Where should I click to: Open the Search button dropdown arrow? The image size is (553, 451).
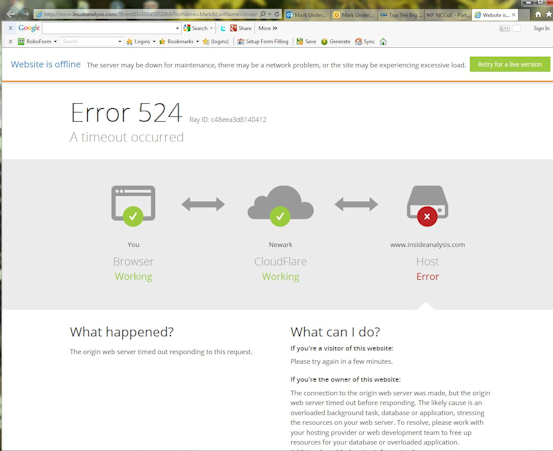pos(211,28)
